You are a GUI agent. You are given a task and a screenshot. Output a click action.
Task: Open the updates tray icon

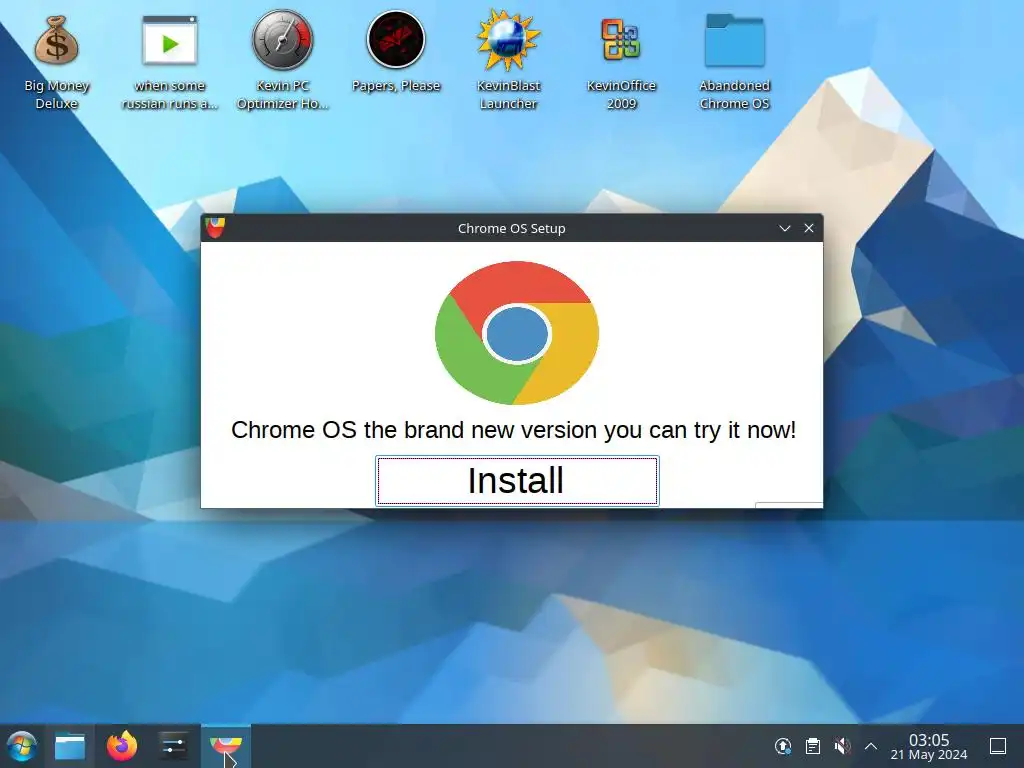[x=783, y=746]
